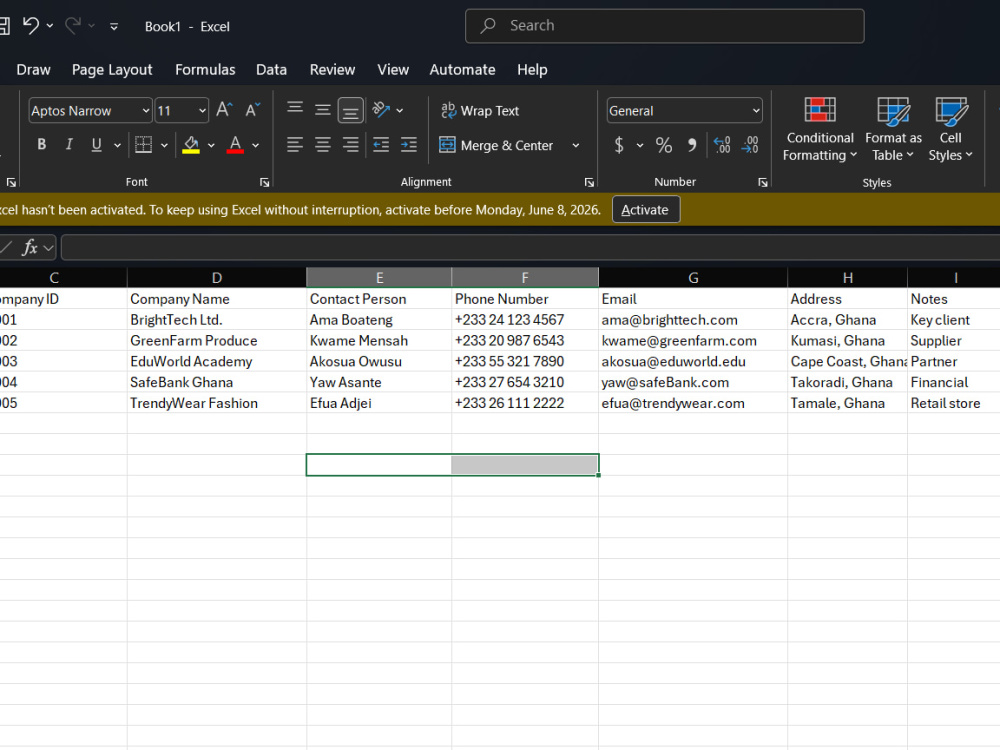Screen dimensions: 1000x750
Task: Click the Comma Style icon
Action: click(692, 145)
